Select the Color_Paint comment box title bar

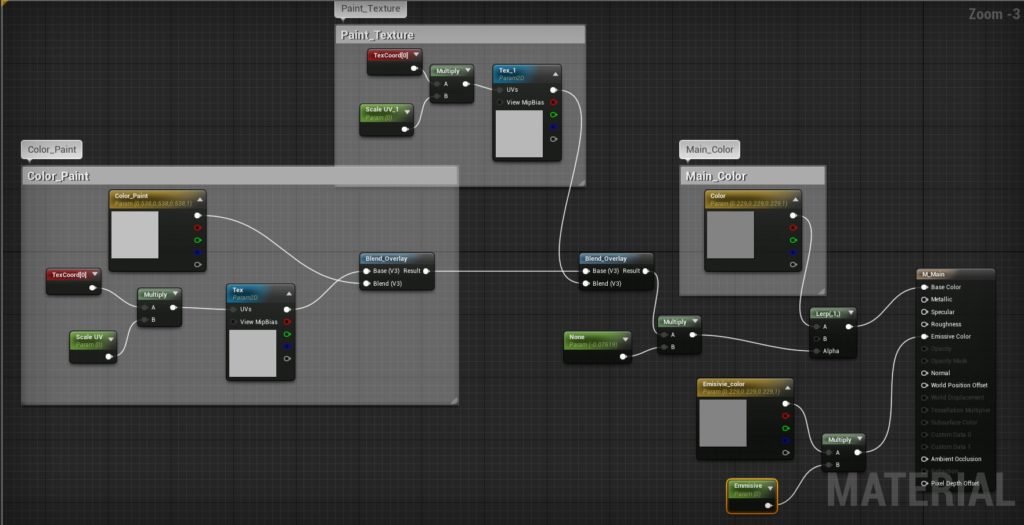pyautogui.click(x=240, y=176)
